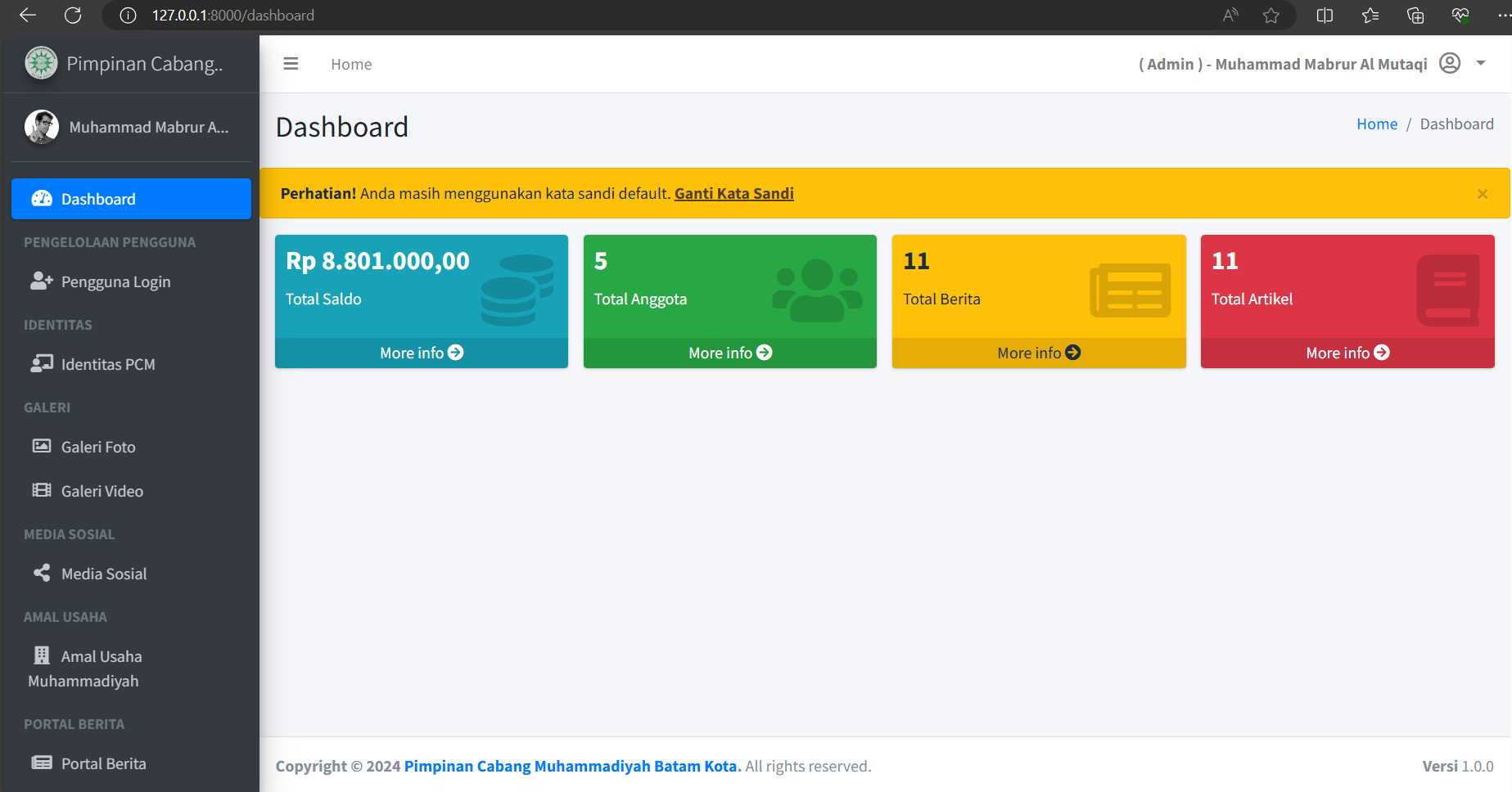Toggle the sidebar with the hamburger icon
The image size is (1512, 792).
tap(291, 64)
